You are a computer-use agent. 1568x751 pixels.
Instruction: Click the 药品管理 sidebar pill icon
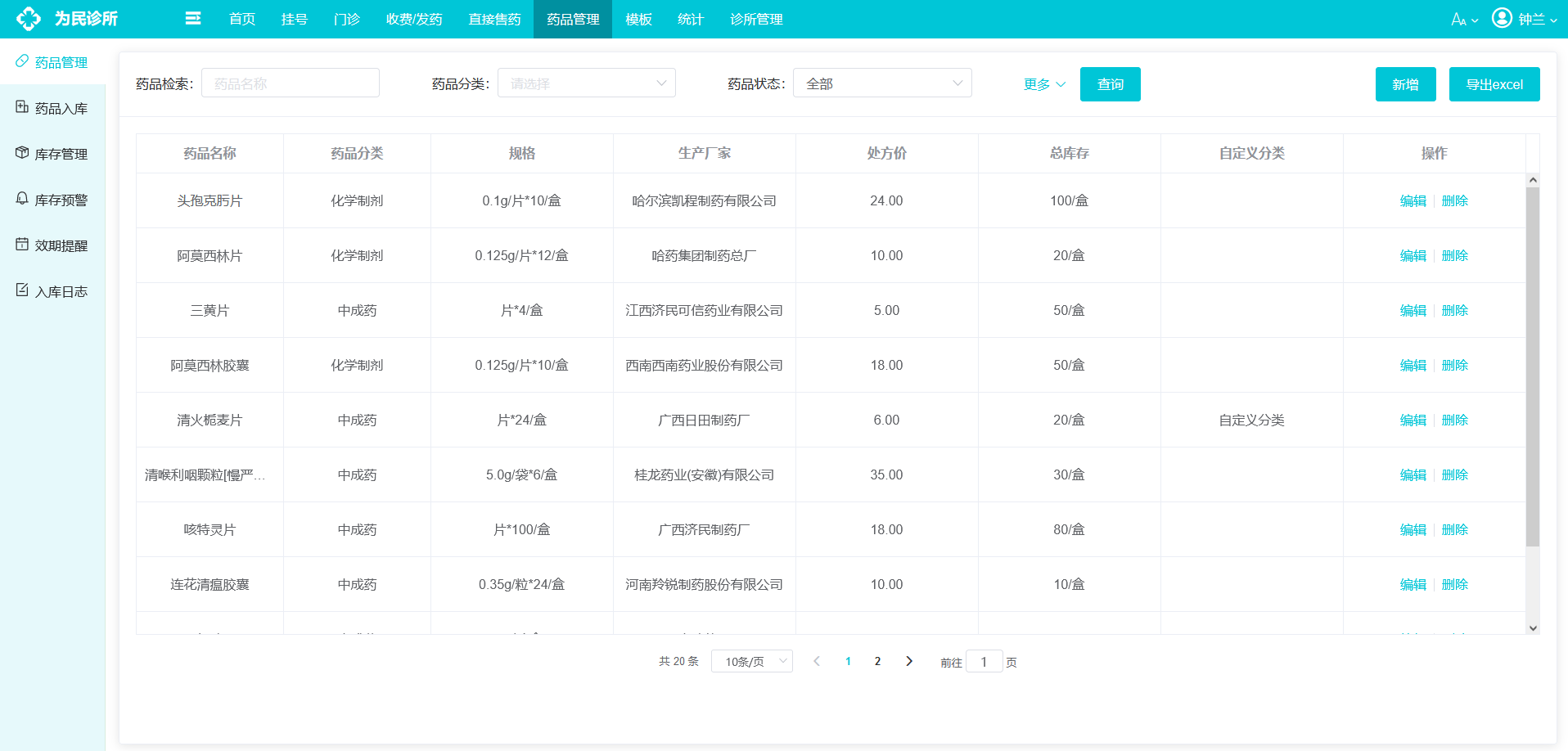pos(22,61)
